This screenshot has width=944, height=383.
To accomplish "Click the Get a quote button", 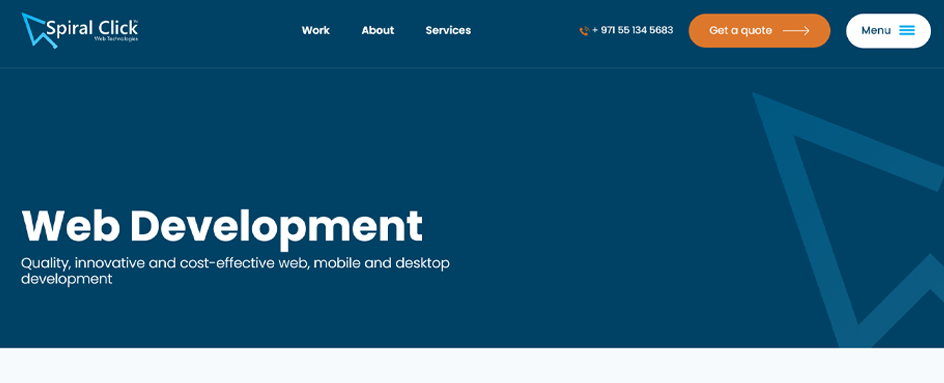I will [759, 31].
